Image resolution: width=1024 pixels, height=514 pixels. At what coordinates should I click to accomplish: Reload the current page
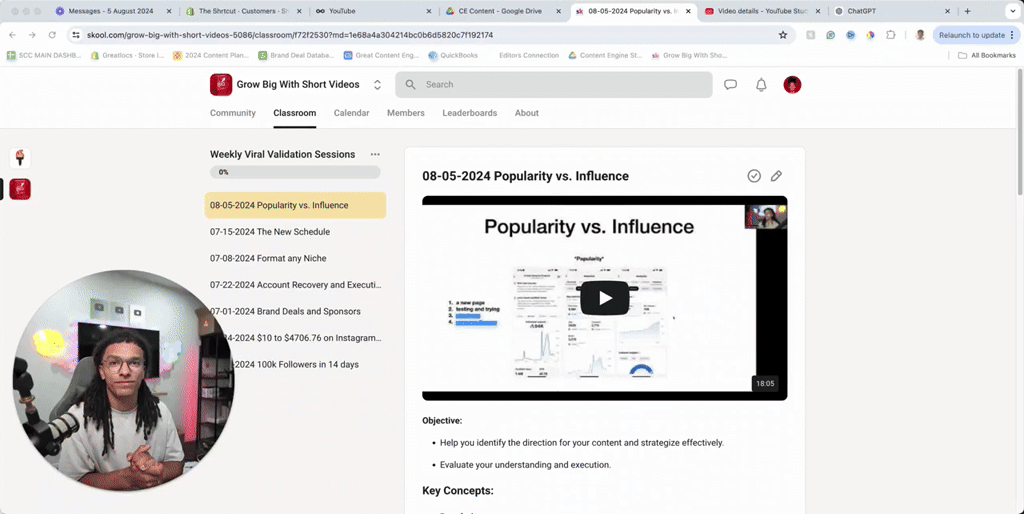coord(52,35)
